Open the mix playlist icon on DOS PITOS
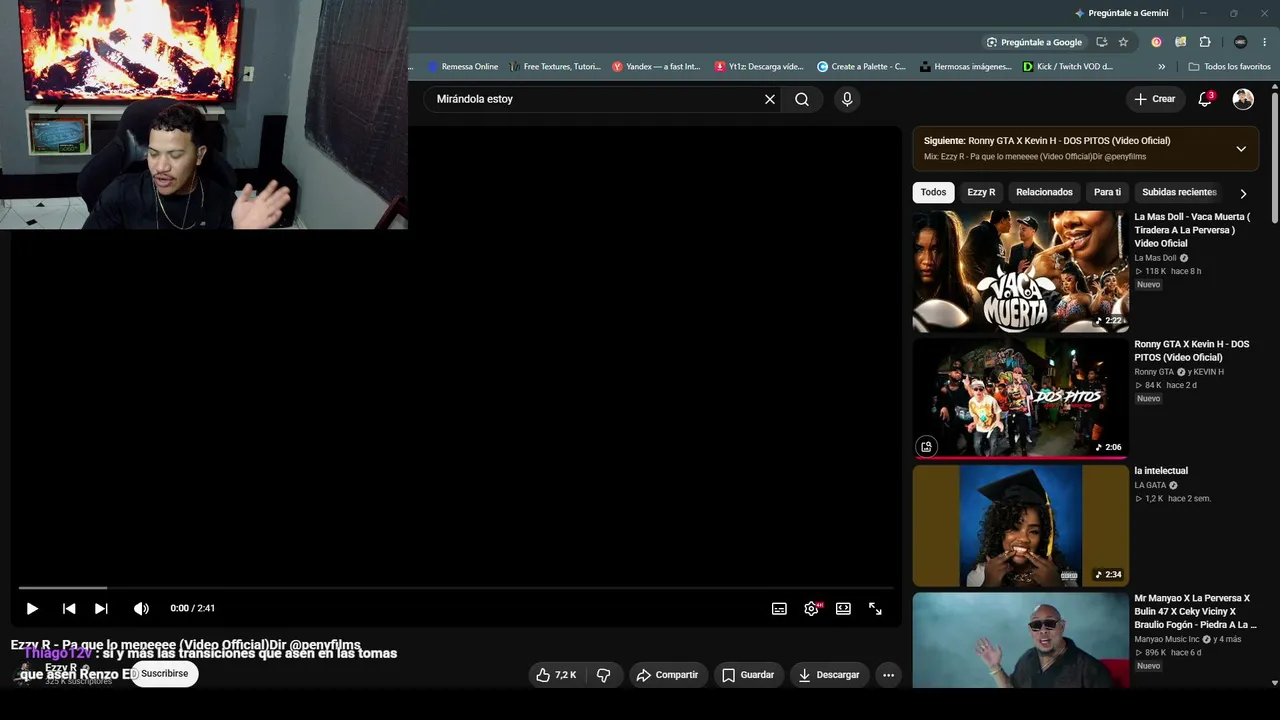The image size is (1280, 720). coord(926,447)
